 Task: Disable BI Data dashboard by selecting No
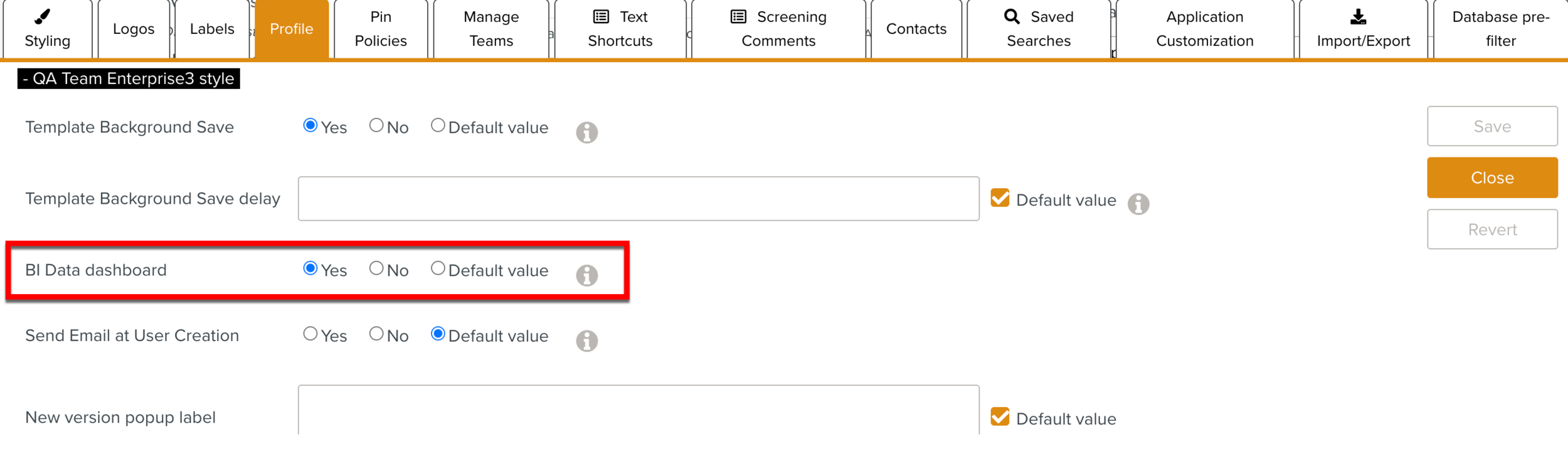377,268
